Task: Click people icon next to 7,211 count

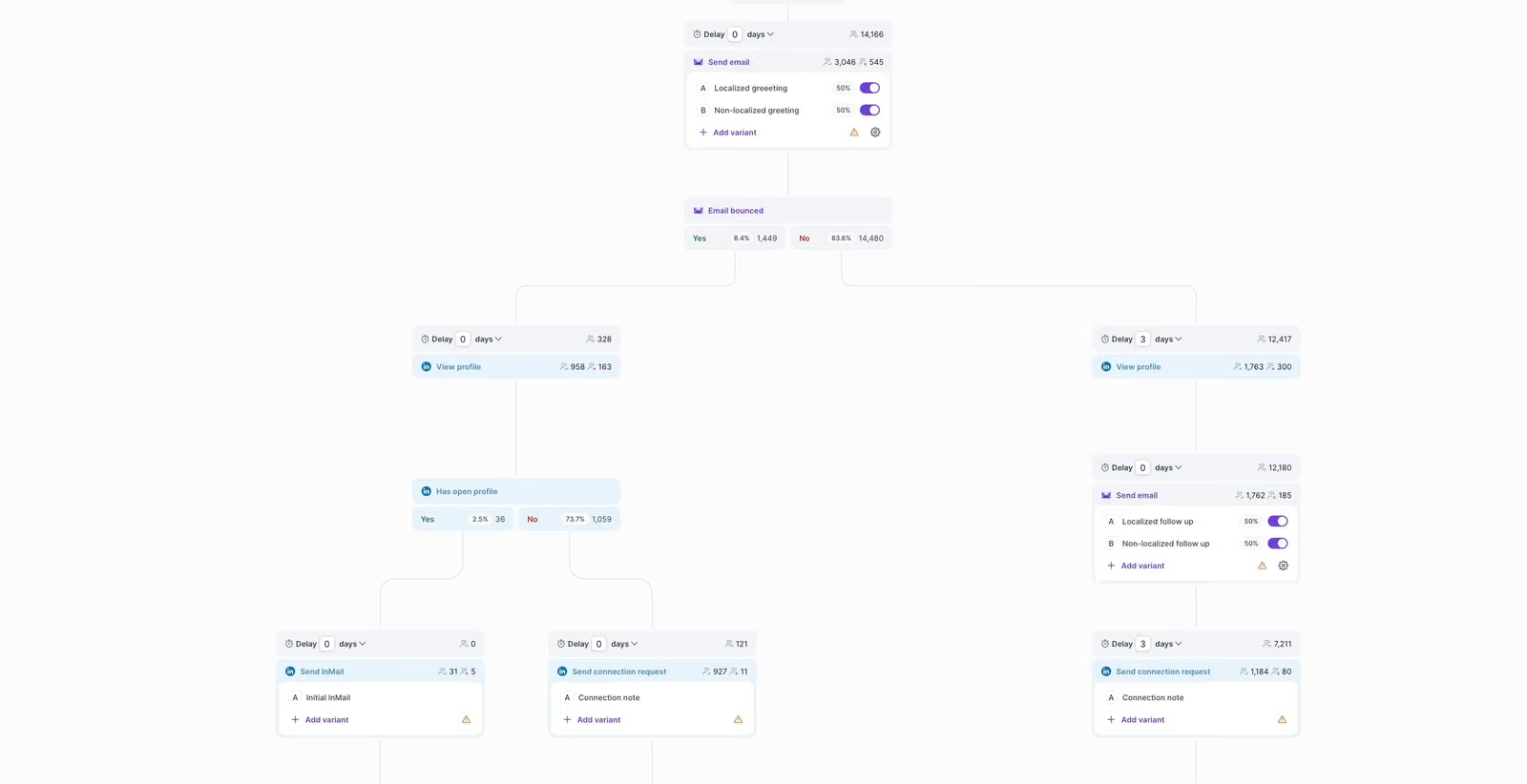Action: 1266,644
